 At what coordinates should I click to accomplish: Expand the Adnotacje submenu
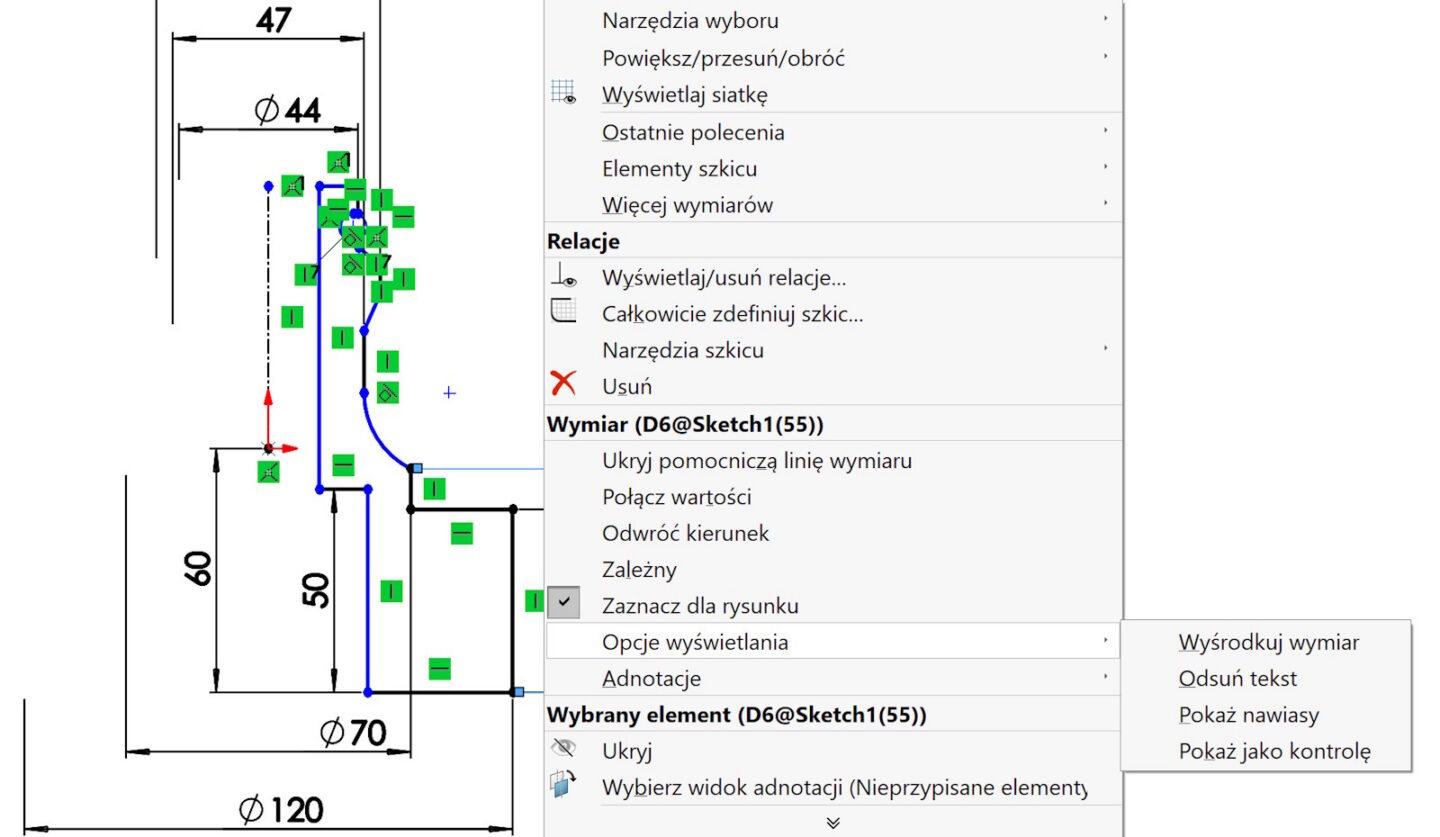(x=651, y=678)
